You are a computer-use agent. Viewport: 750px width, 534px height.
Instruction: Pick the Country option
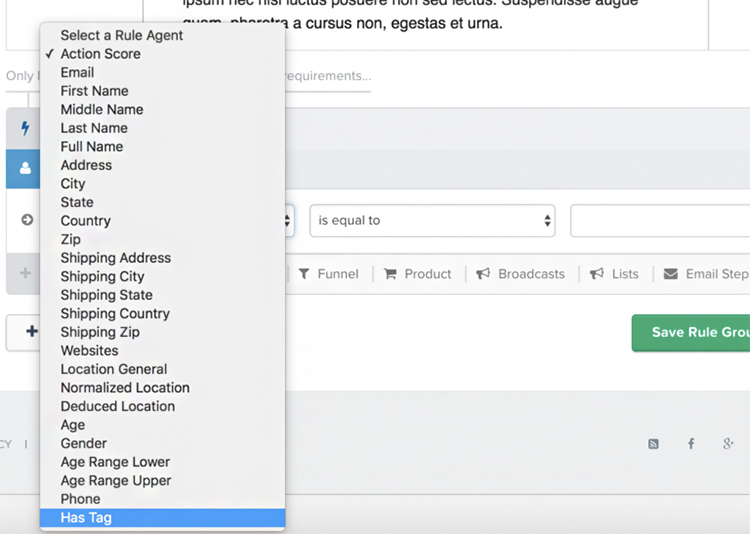(x=163, y=221)
